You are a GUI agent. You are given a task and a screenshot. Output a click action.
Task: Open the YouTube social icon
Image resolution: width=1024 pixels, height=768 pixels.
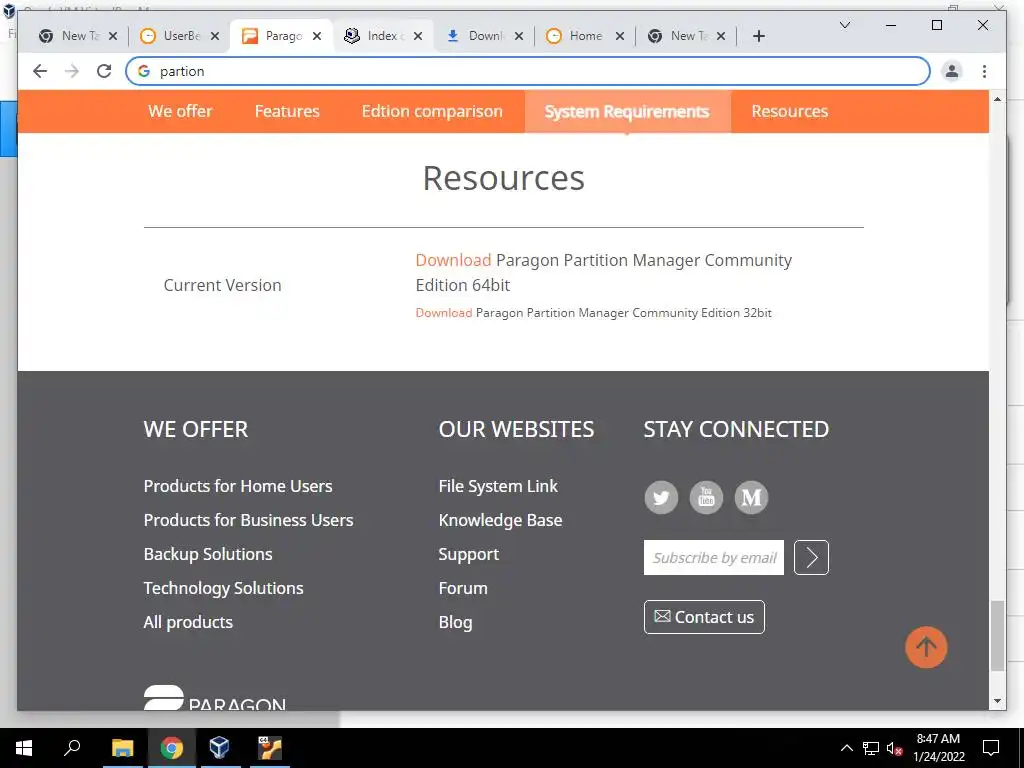coord(706,498)
